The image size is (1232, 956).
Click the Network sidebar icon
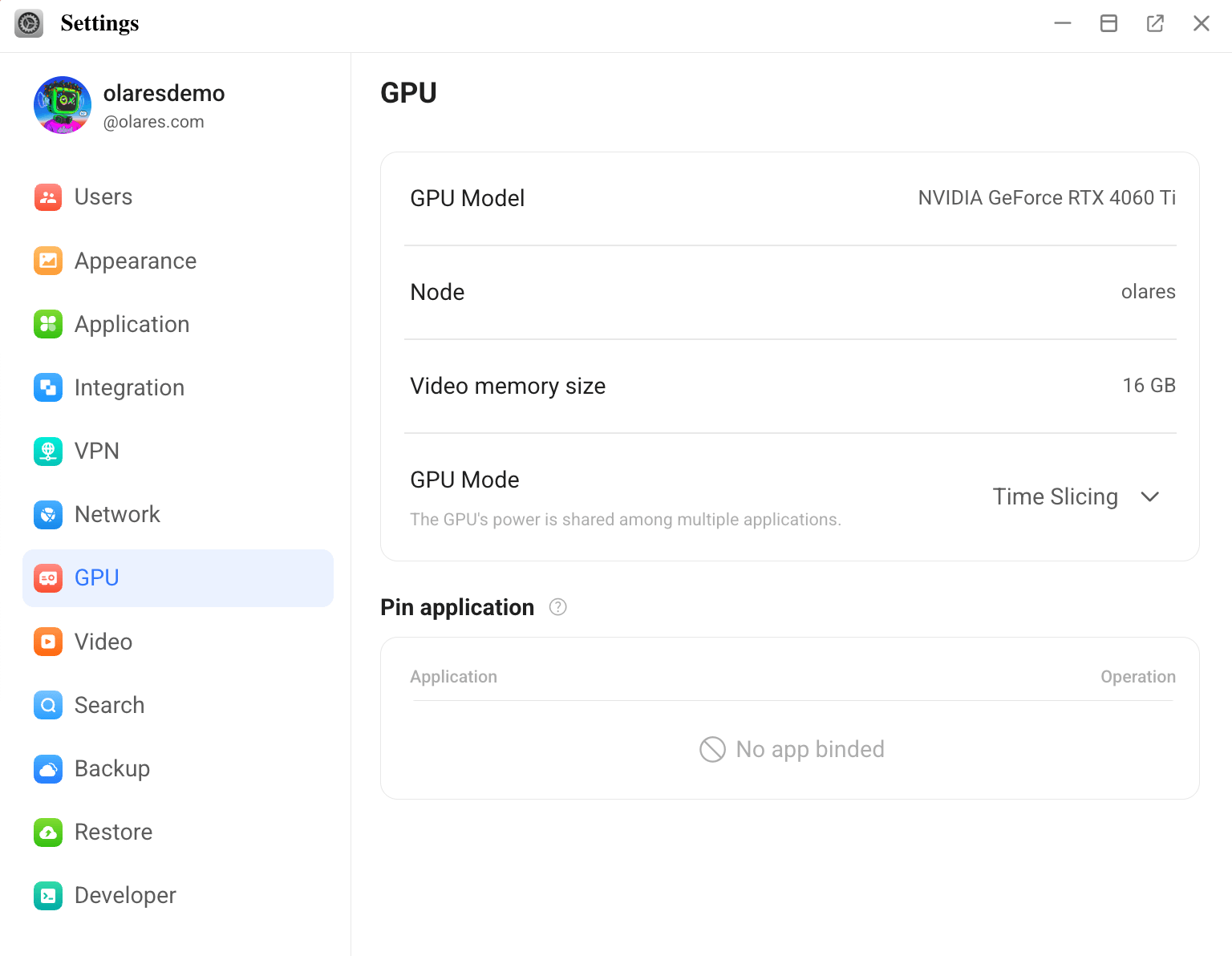click(x=48, y=514)
